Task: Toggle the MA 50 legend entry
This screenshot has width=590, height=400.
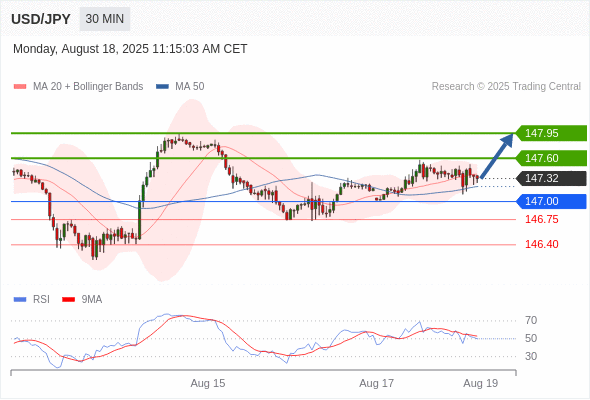Action: point(180,87)
